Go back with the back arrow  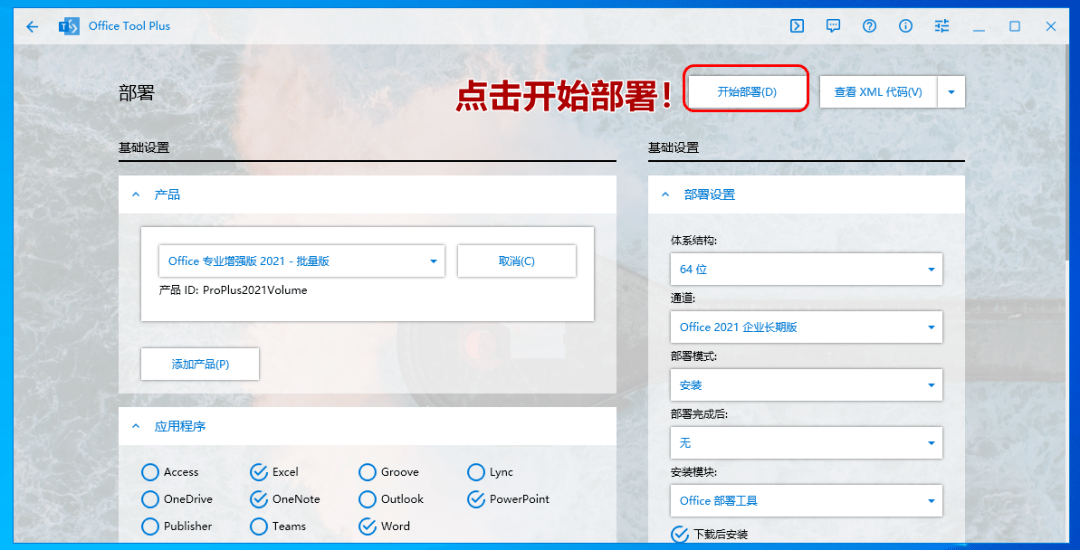(32, 26)
